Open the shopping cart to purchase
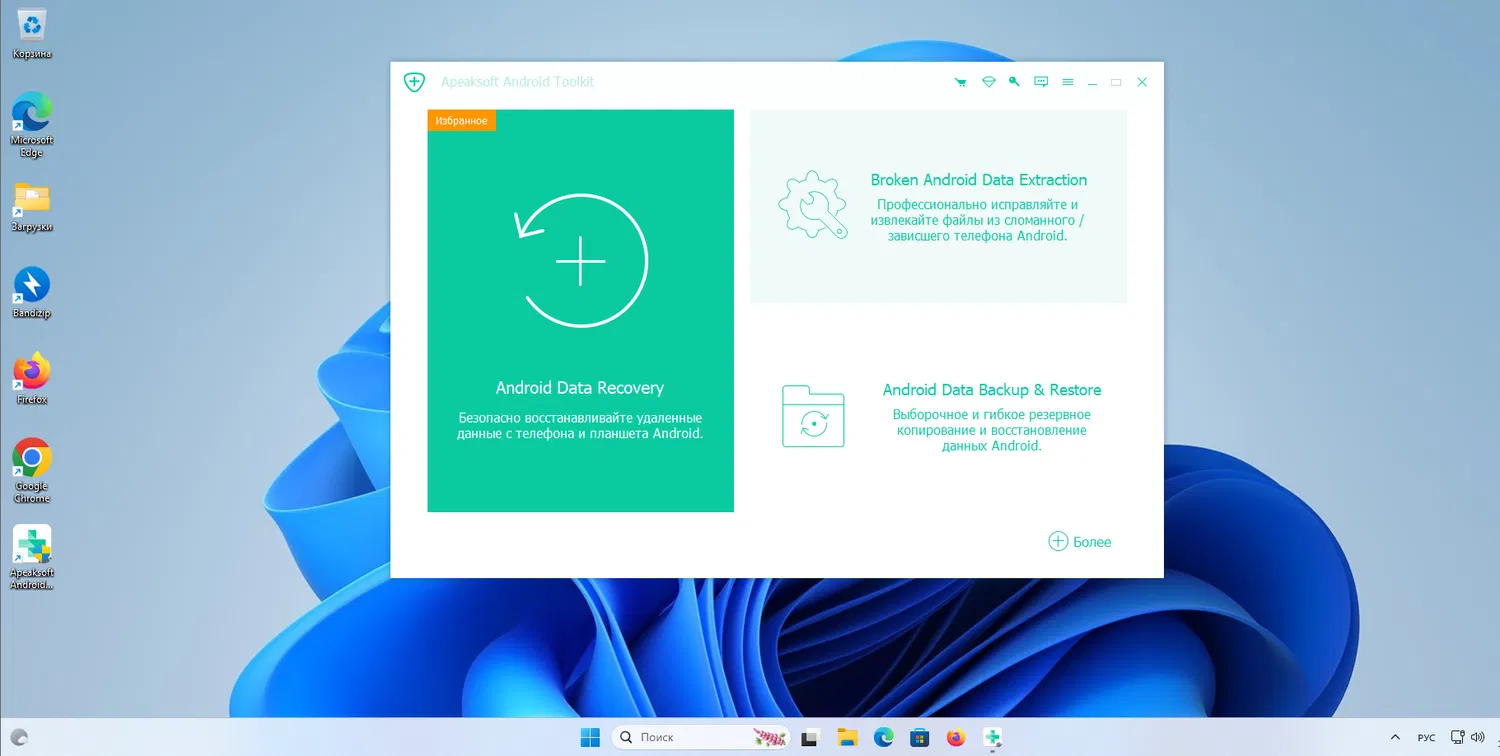 tap(960, 82)
